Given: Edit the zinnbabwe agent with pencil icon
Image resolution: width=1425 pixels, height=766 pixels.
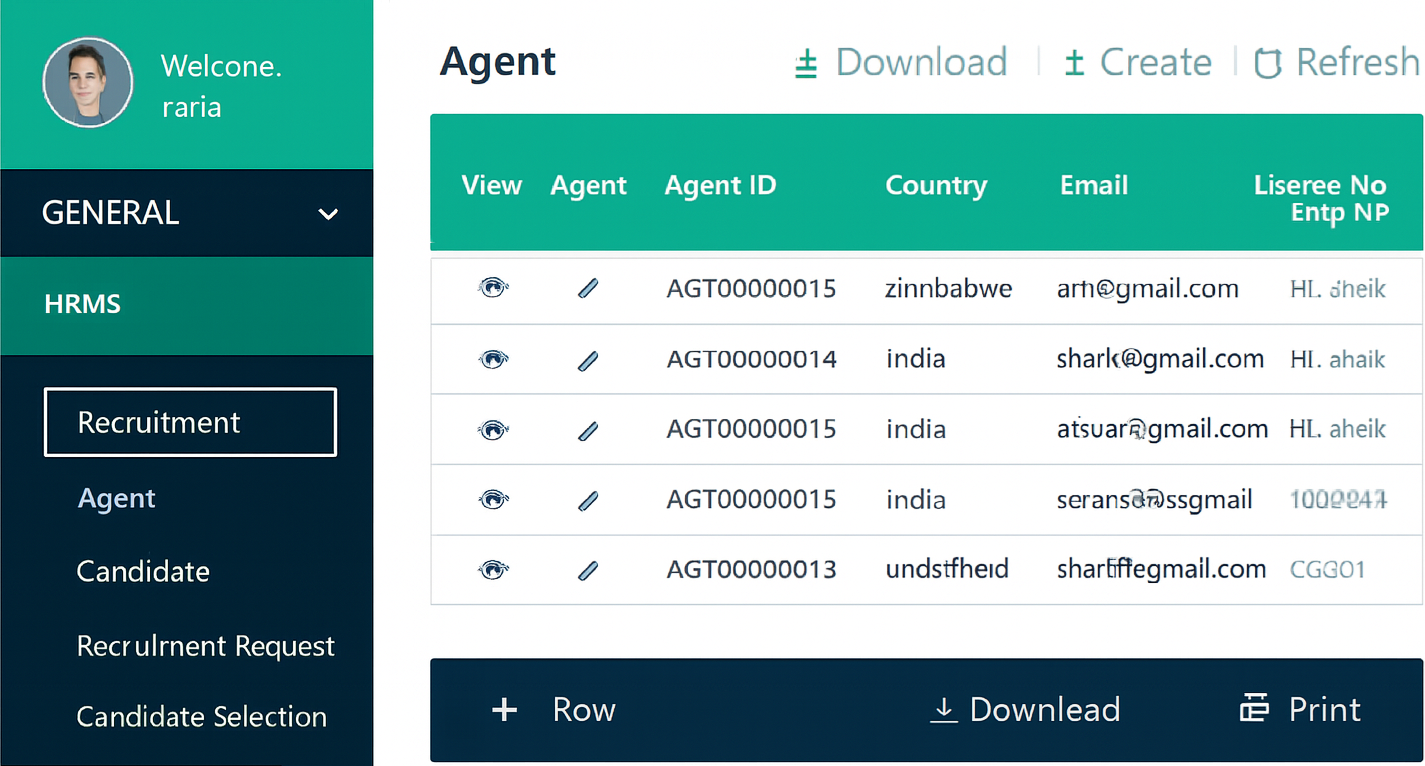Looking at the screenshot, I should pos(588,289).
